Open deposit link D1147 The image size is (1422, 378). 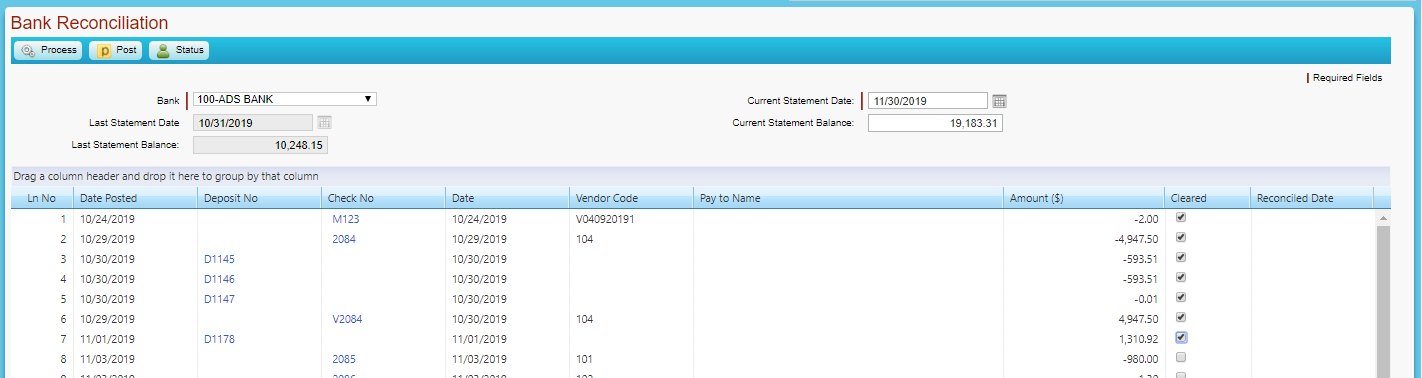point(219,299)
